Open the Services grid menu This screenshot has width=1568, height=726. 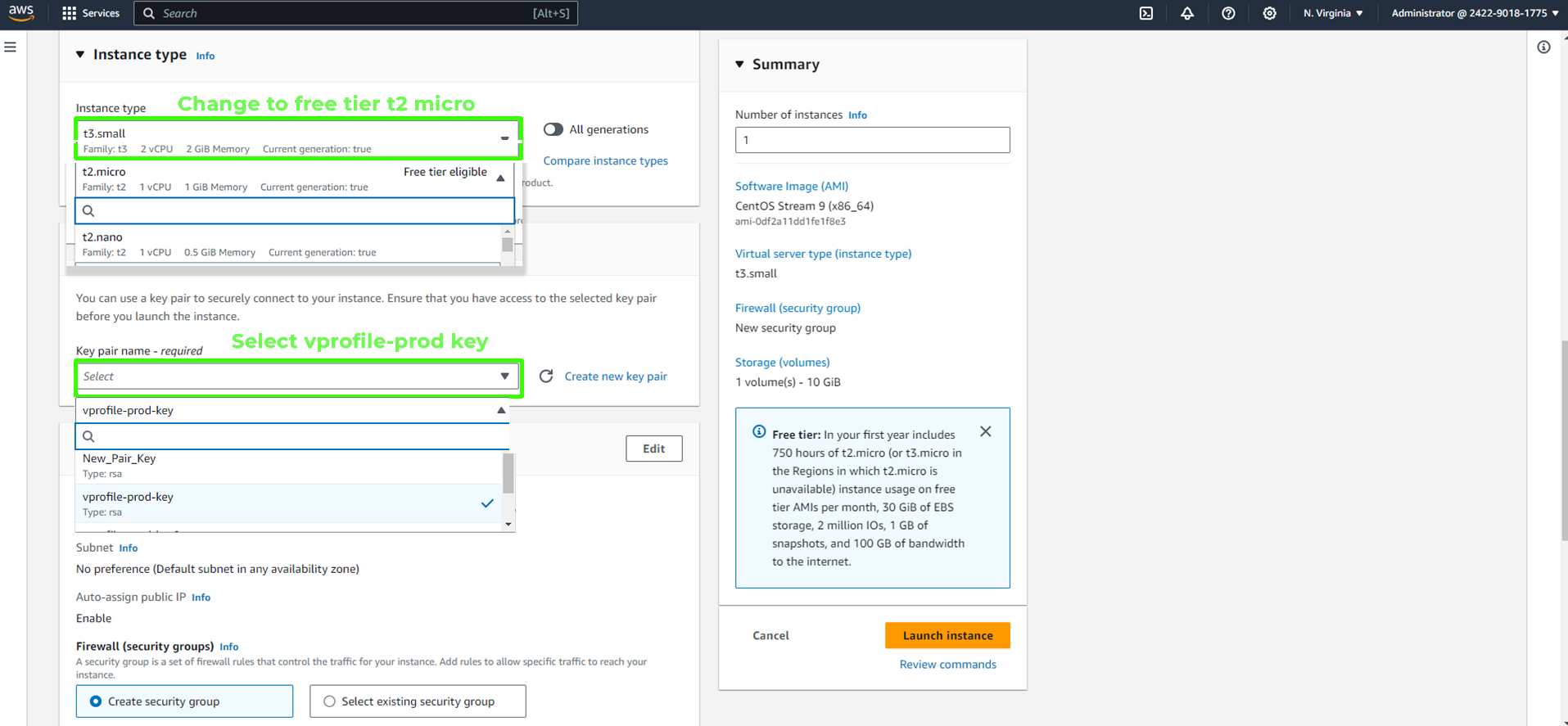click(x=91, y=13)
